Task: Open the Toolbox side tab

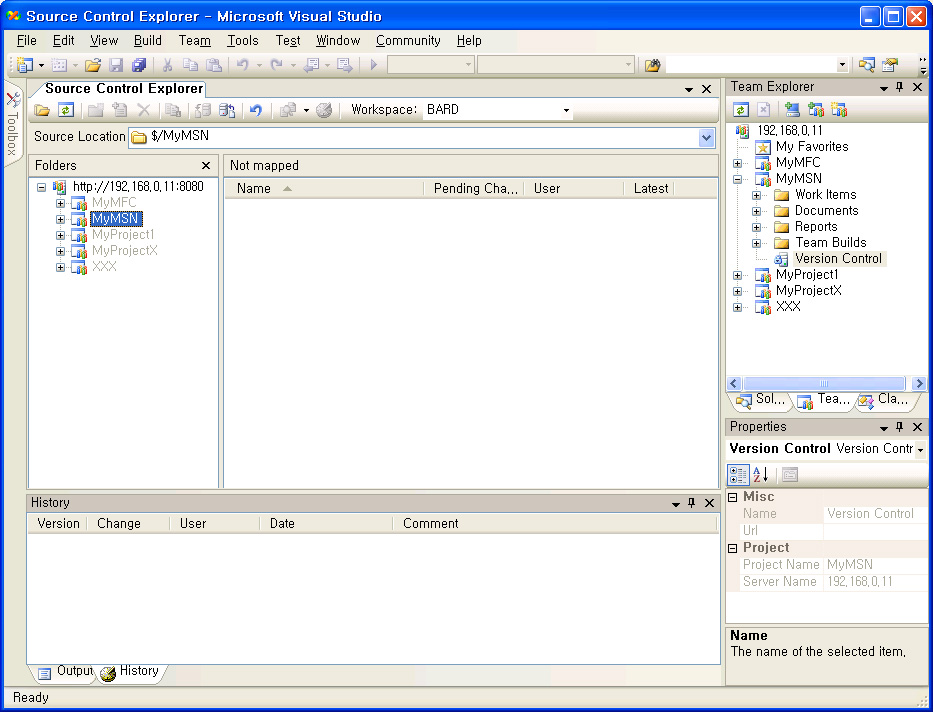Action: [12, 123]
